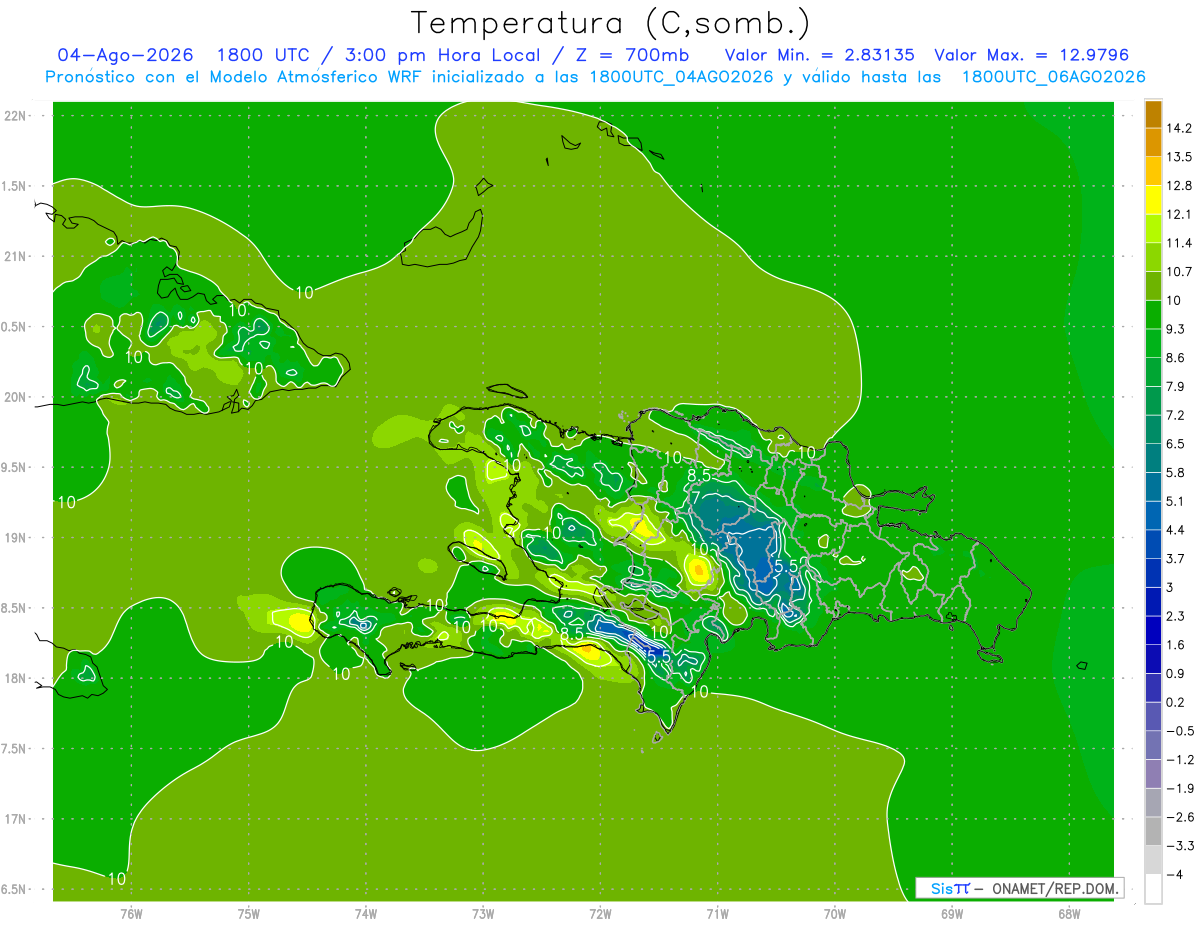The height and width of the screenshot is (927, 1200).
Task: Click the "76W" longitude axis label
Action: [x=131, y=913]
